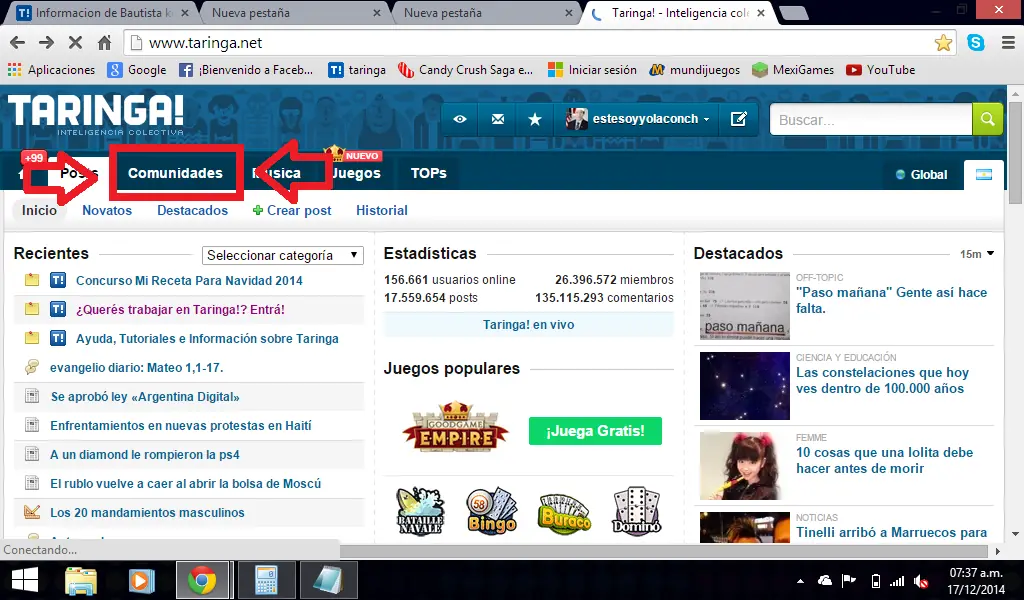Open Skype extension icon
Viewport: 1024px width, 600px height.
point(976,43)
